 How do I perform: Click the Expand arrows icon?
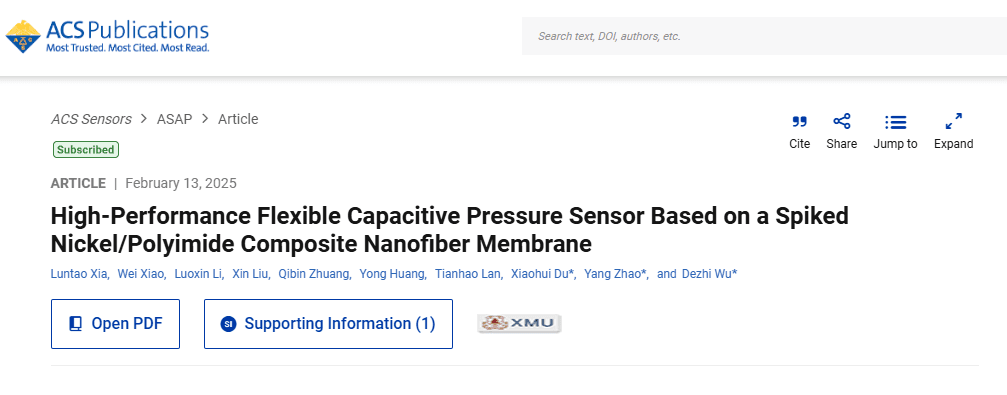[x=954, y=121]
